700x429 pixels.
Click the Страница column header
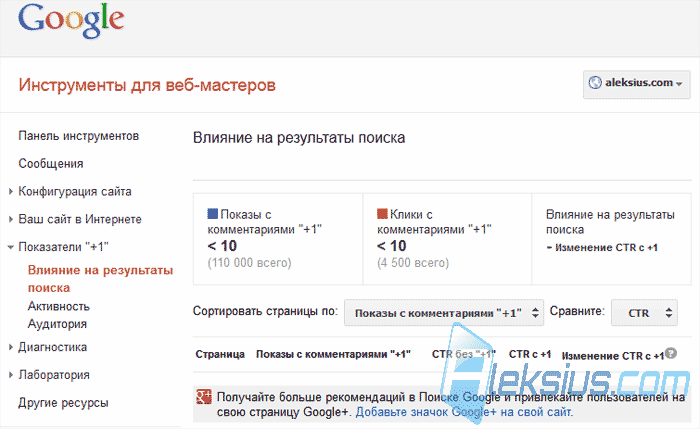(x=220, y=354)
